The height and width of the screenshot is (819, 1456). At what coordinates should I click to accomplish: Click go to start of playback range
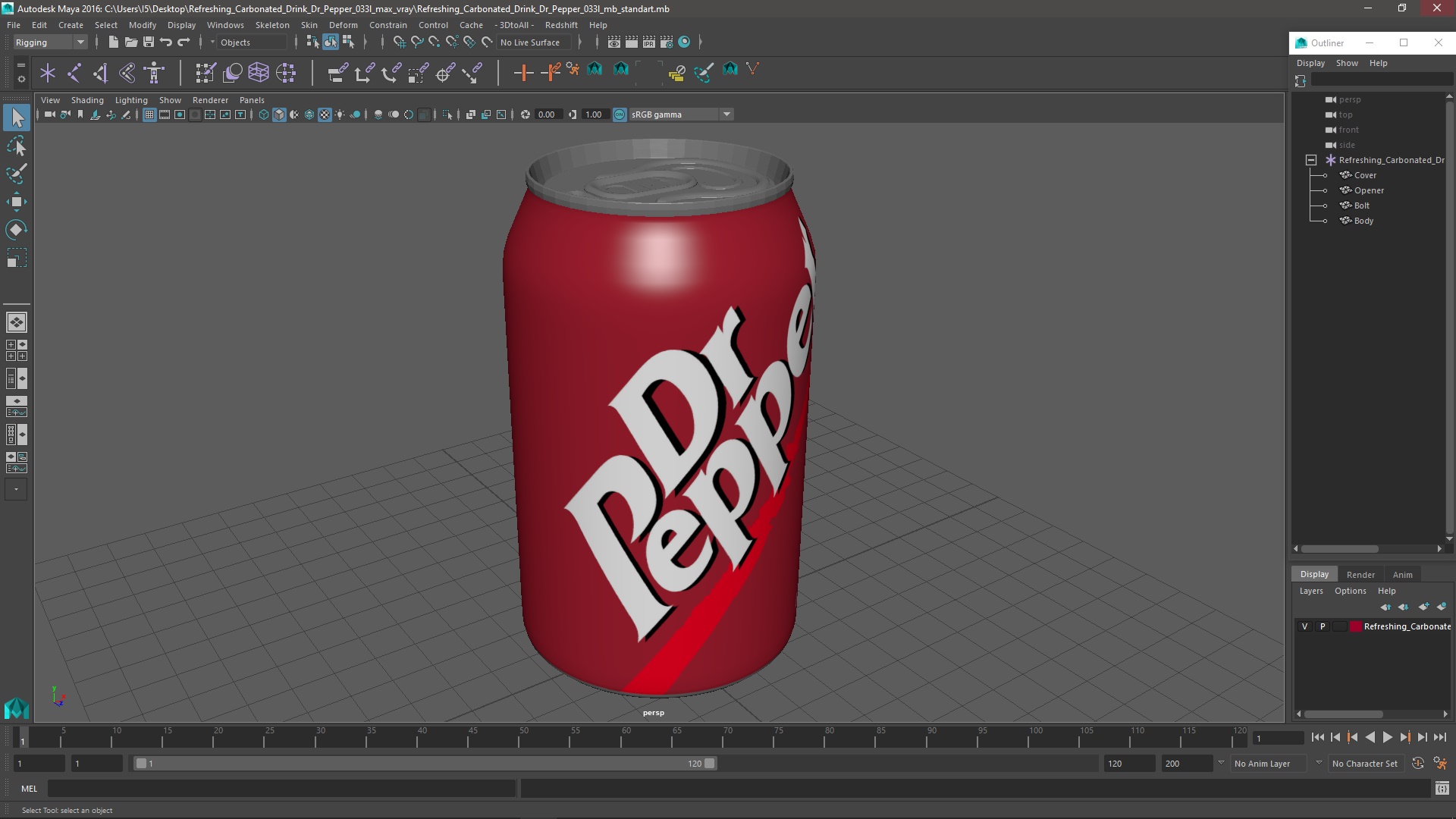[1317, 737]
